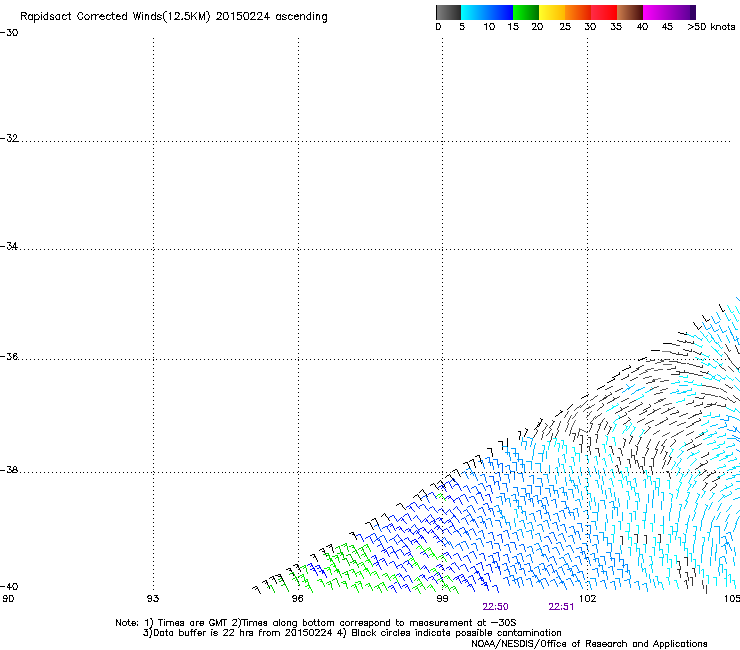The width and height of the screenshot is (740, 650).
Task: Select the date text '20150224 ascending'
Action: click(x=271, y=17)
